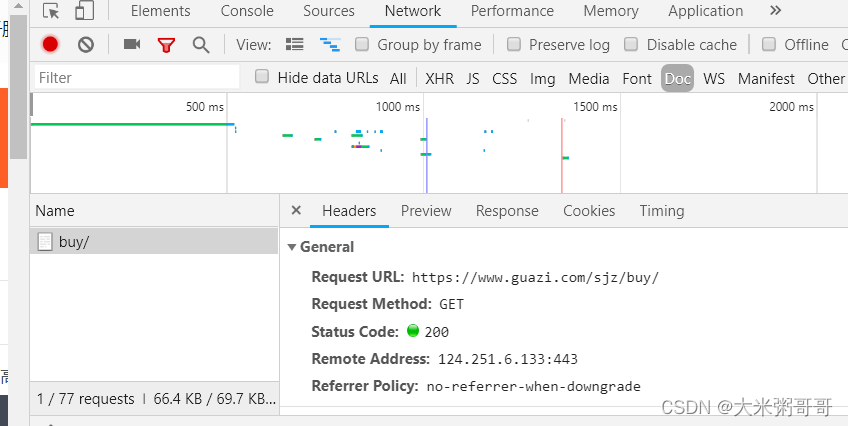The height and width of the screenshot is (426, 848).
Task: Stop recording network log
Action: 50,44
